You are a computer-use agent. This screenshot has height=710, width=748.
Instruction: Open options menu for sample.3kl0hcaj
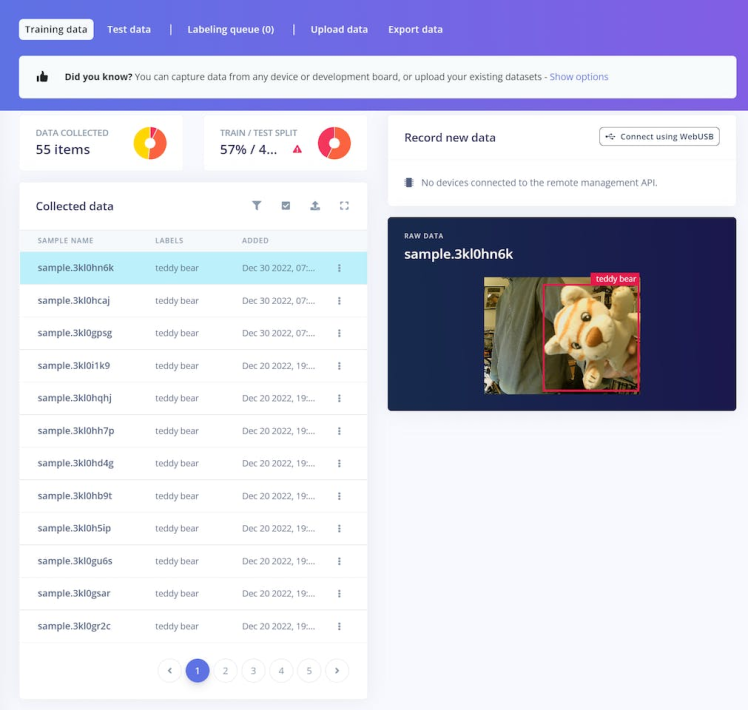[339, 301]
